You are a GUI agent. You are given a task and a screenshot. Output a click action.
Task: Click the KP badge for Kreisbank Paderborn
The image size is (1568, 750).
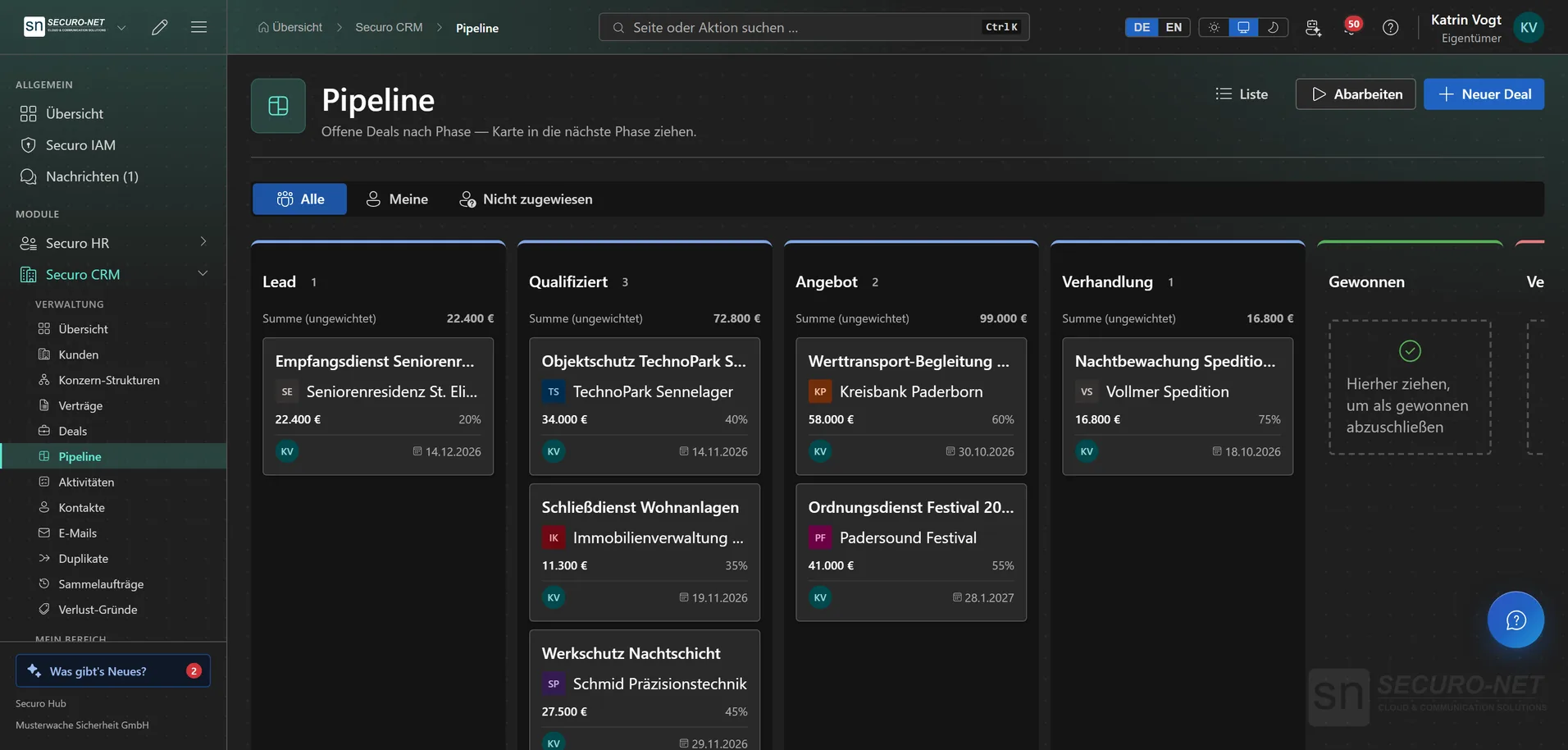point(820,391)
